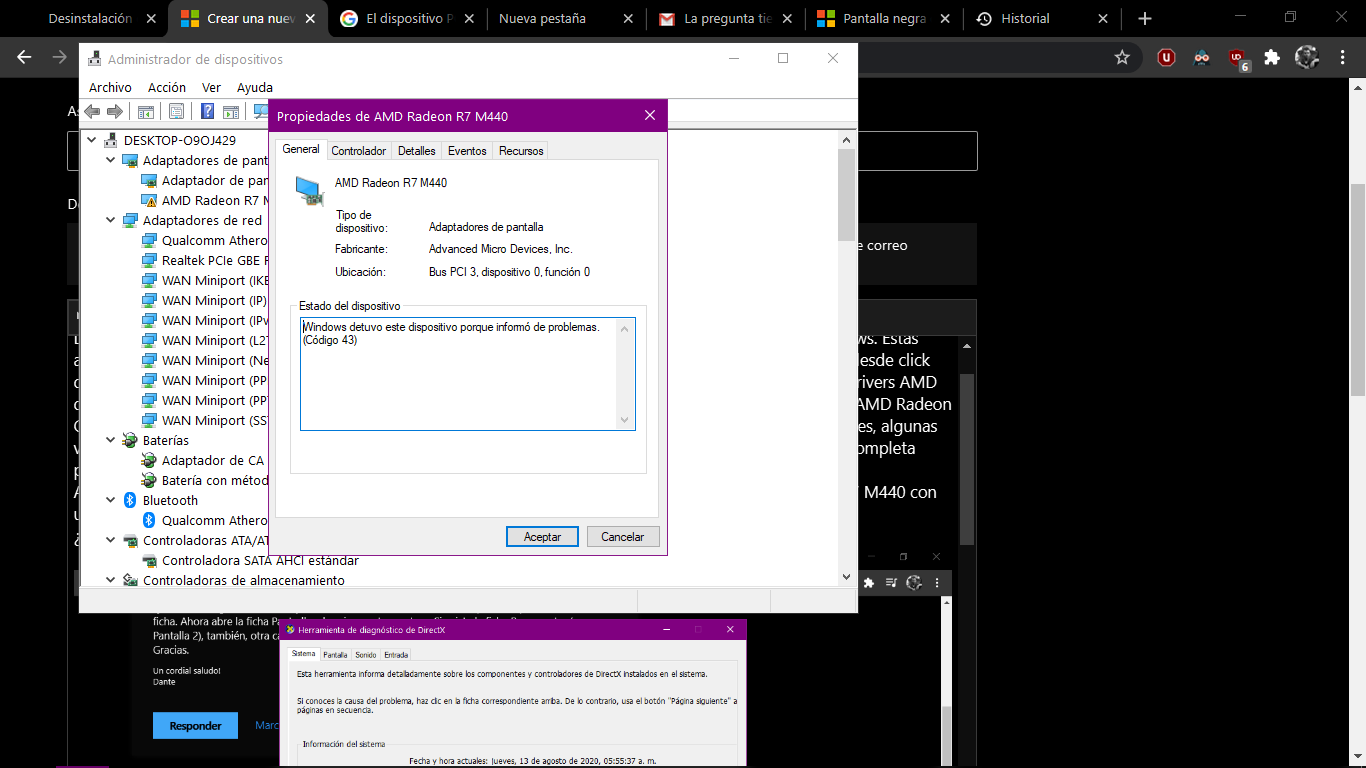1366x768 pixels.
Task: Click the show/hide action pane toolbar icon
Action: click(x=231, y=111)
